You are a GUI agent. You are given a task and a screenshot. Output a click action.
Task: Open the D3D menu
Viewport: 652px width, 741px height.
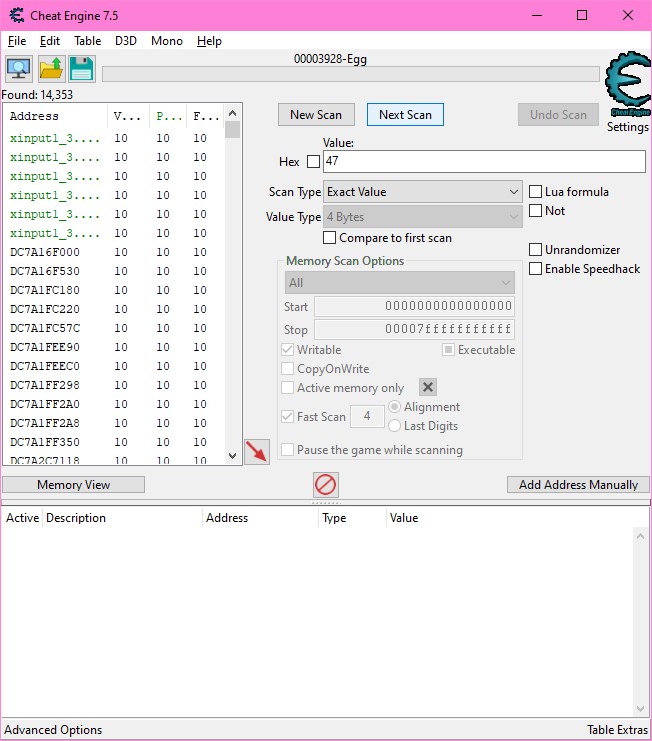tap(126, 41)
